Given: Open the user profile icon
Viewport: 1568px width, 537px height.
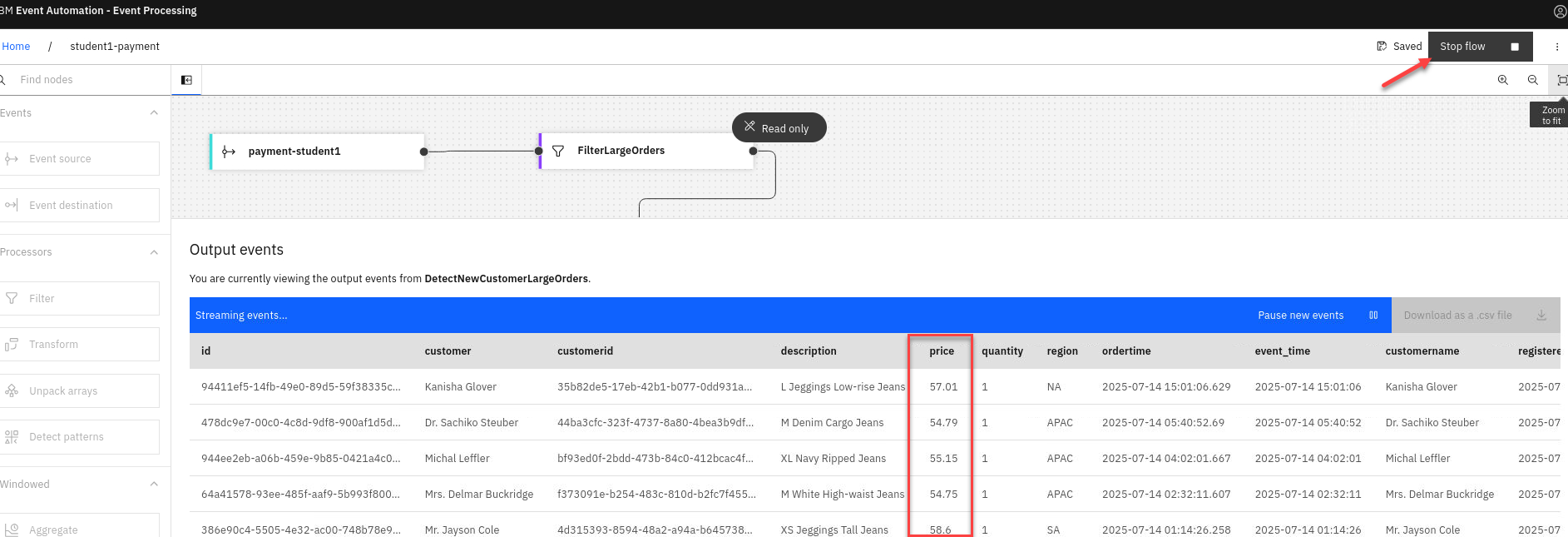Looking at the screenshot, I should coord(1560,11).
